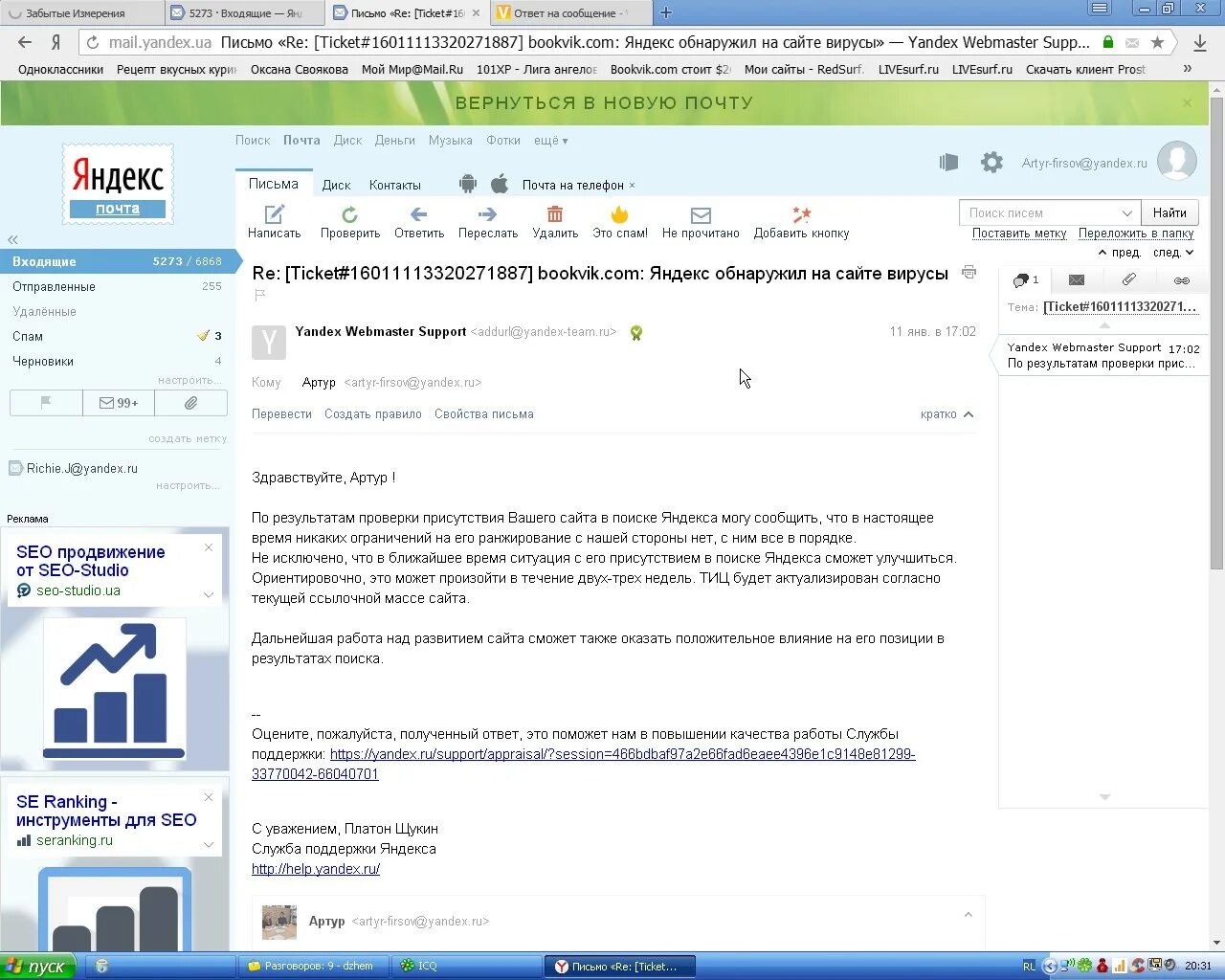Expand the bookmarks bar overflow arrows
The image size is (1225, 980).
[x=1188, y=69]
